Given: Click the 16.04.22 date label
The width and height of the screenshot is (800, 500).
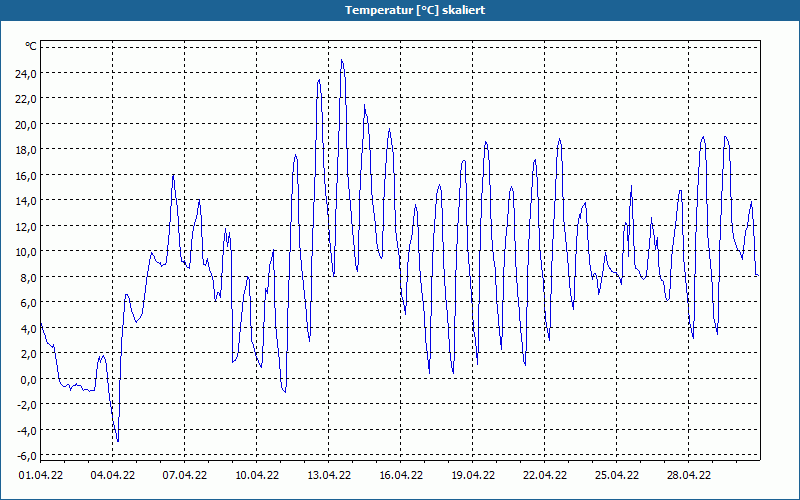Looking at the screenshot, I should (x=401, y=475).
